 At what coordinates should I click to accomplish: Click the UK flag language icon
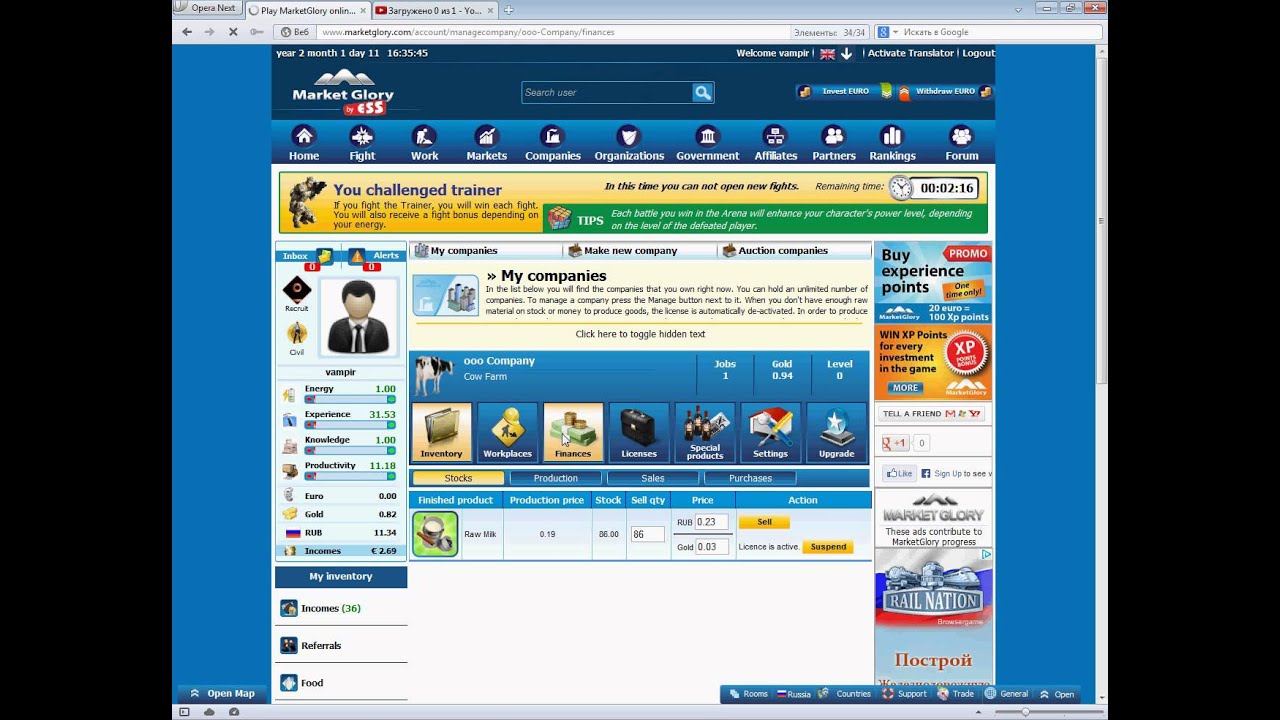coord(827,54)
